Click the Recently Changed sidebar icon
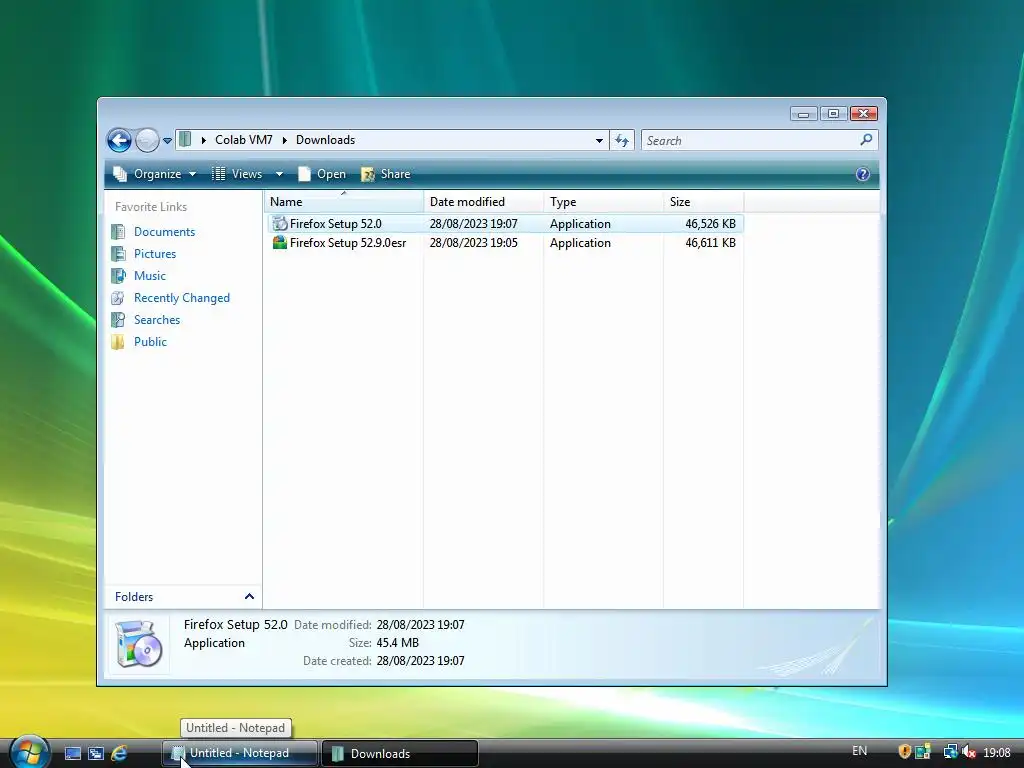Image resolution: width=1024 pixels, height=768 pixels. click(118, 298)
